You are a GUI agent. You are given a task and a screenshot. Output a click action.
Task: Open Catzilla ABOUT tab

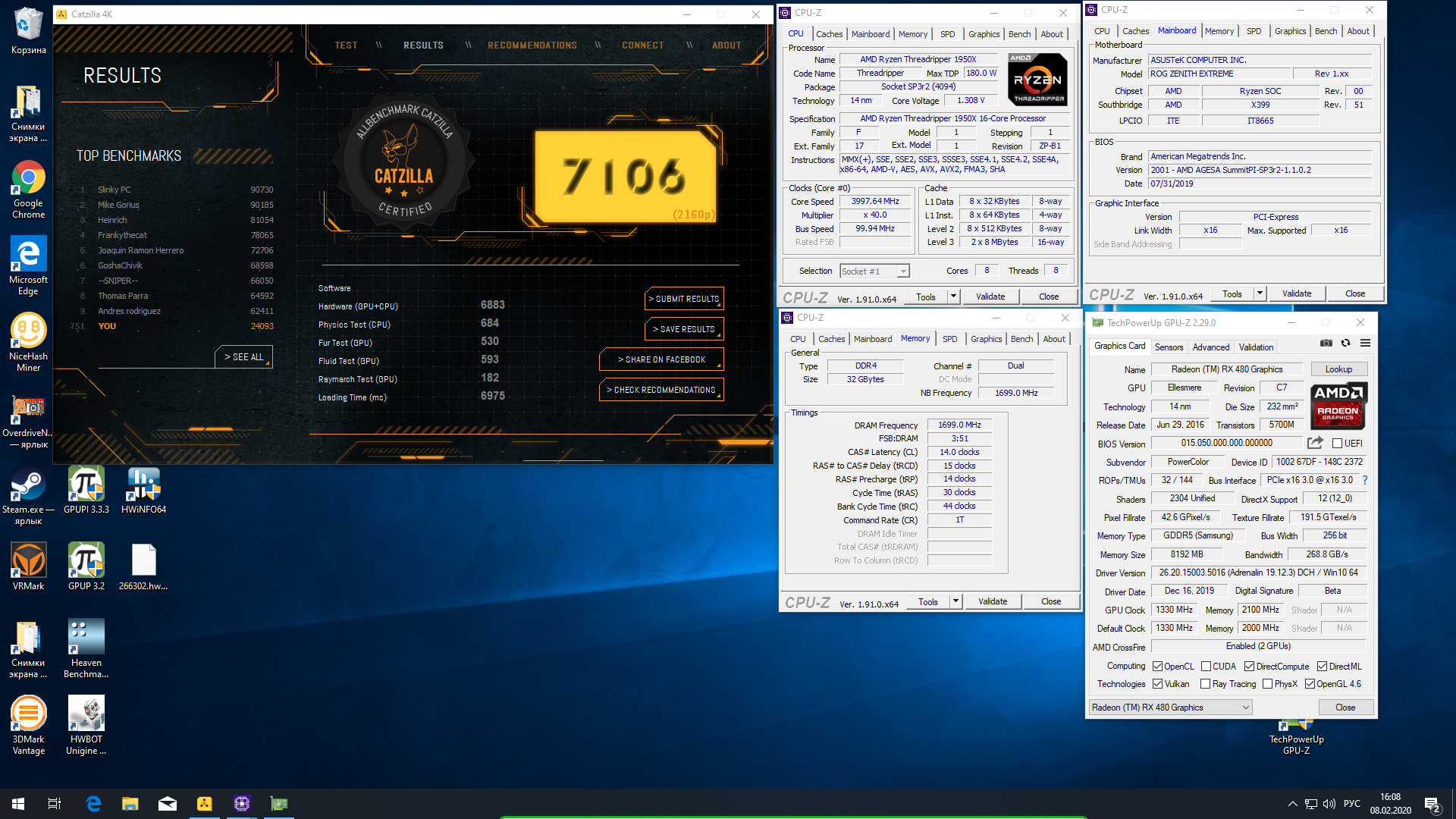726,45
